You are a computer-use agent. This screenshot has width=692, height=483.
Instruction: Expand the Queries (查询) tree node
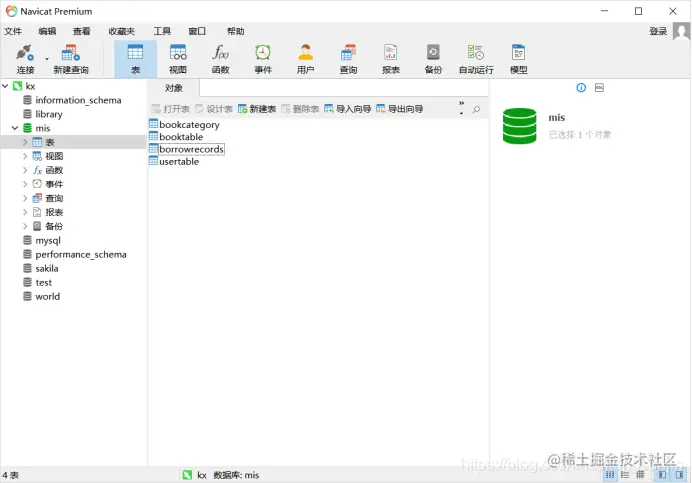(x=25, y=198)
